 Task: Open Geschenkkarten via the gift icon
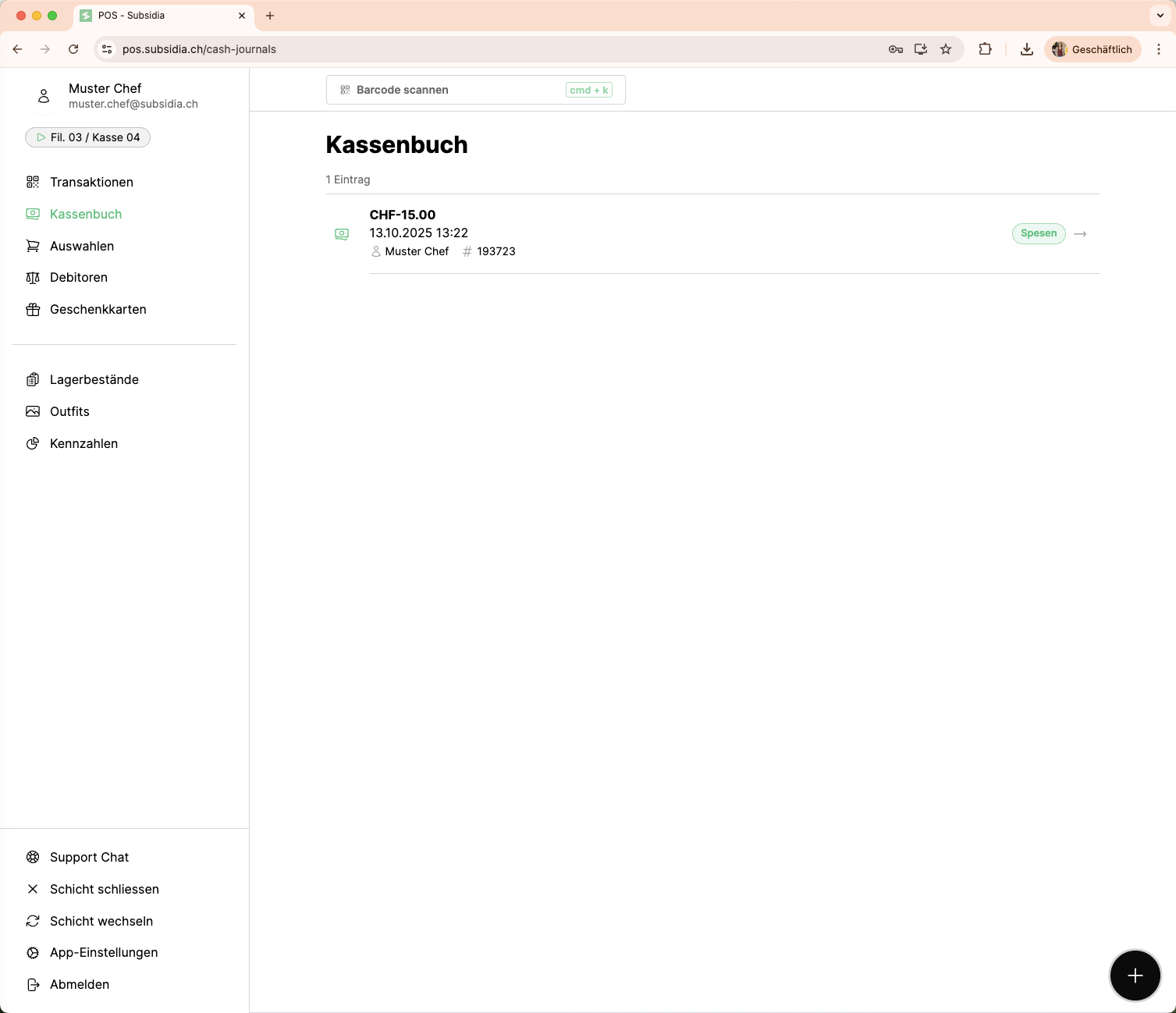[x=33, y=310]
